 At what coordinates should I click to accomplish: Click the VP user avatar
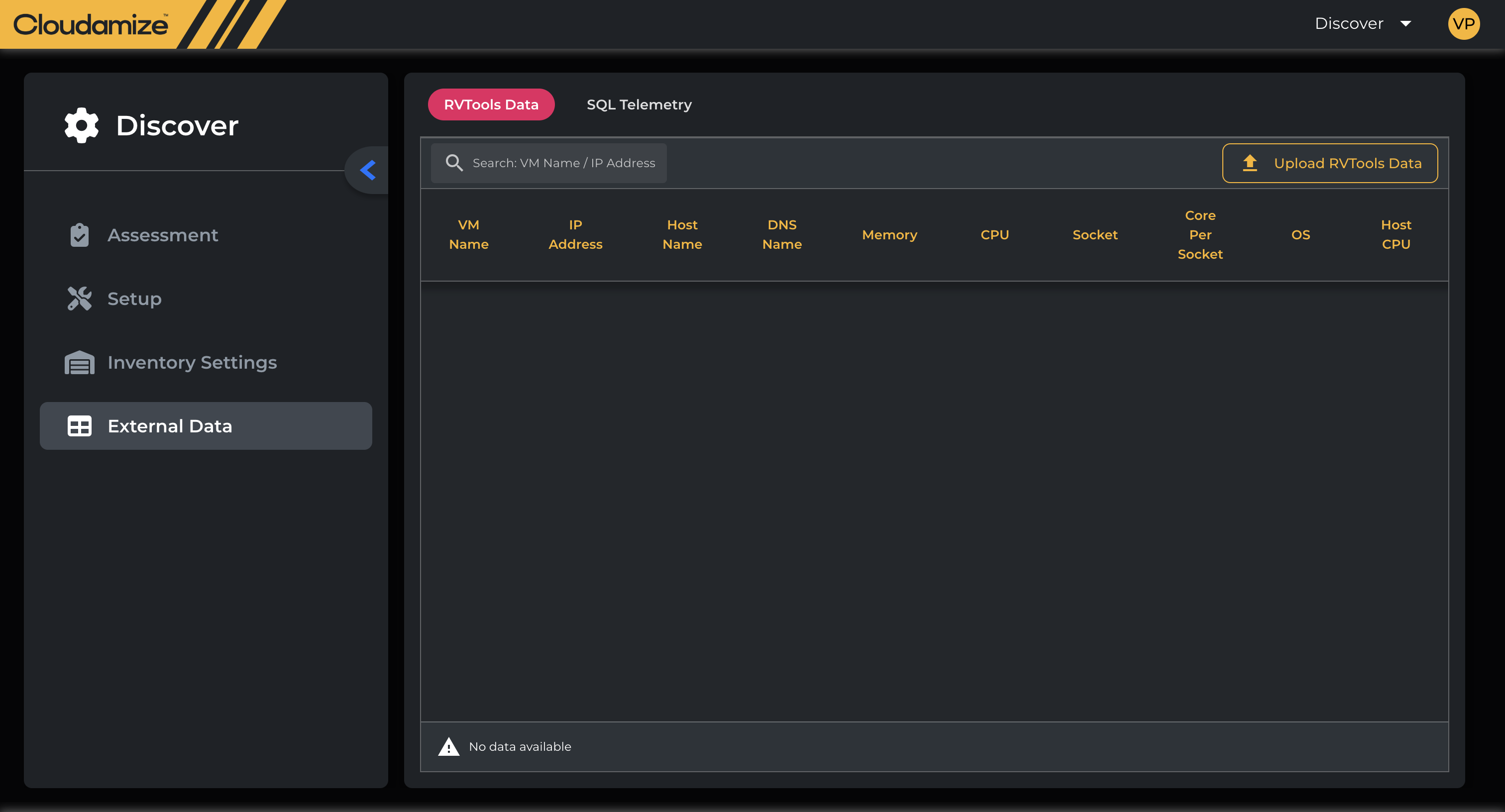[x=1464, y=24]
